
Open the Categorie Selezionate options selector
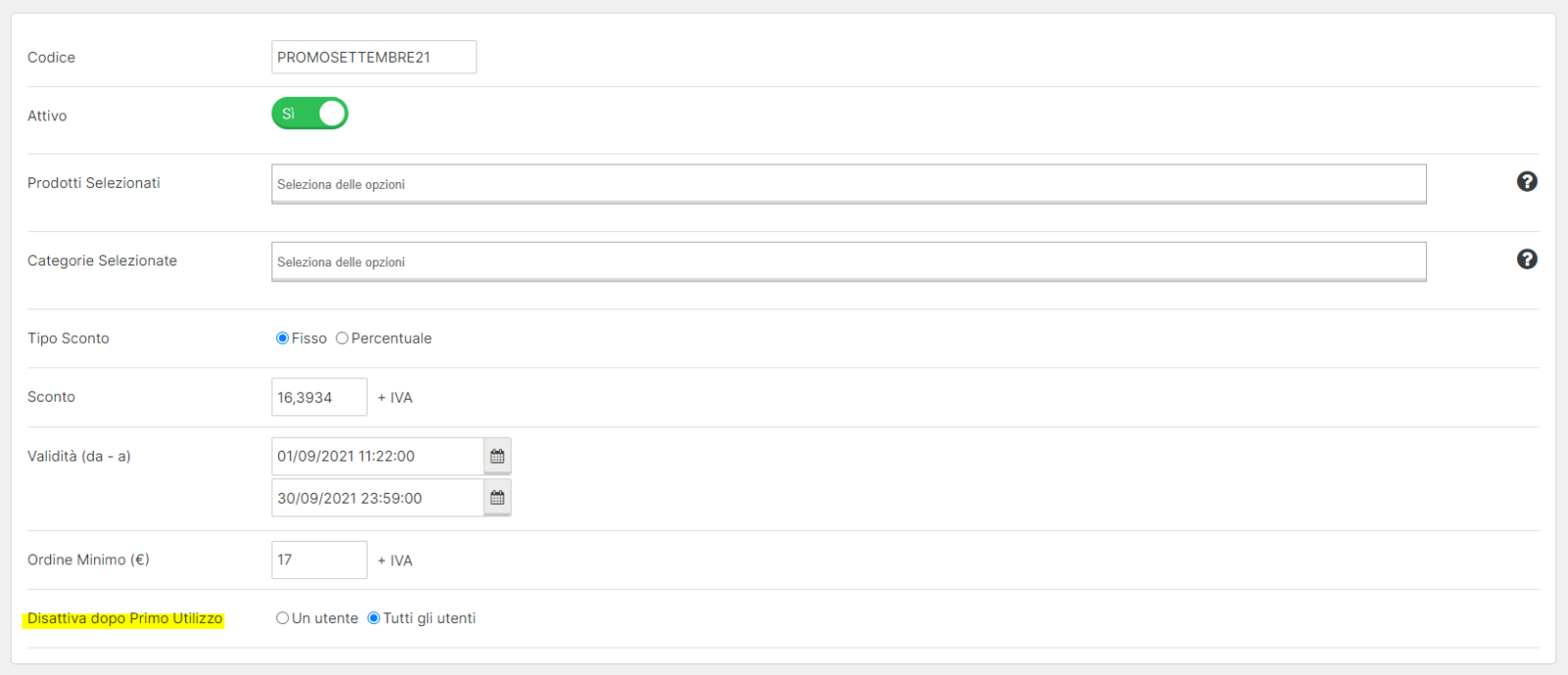click(849, 262)
